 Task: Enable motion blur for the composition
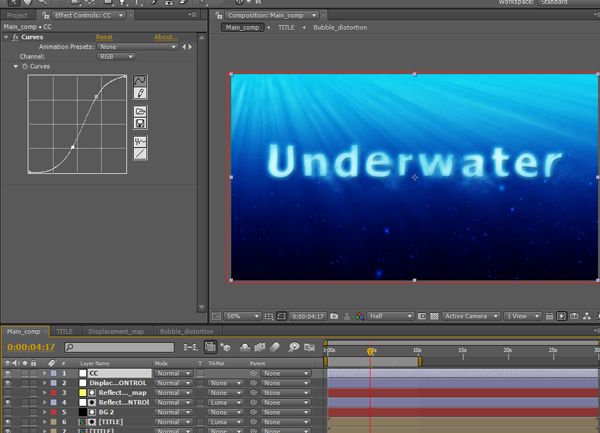point(275,347)
